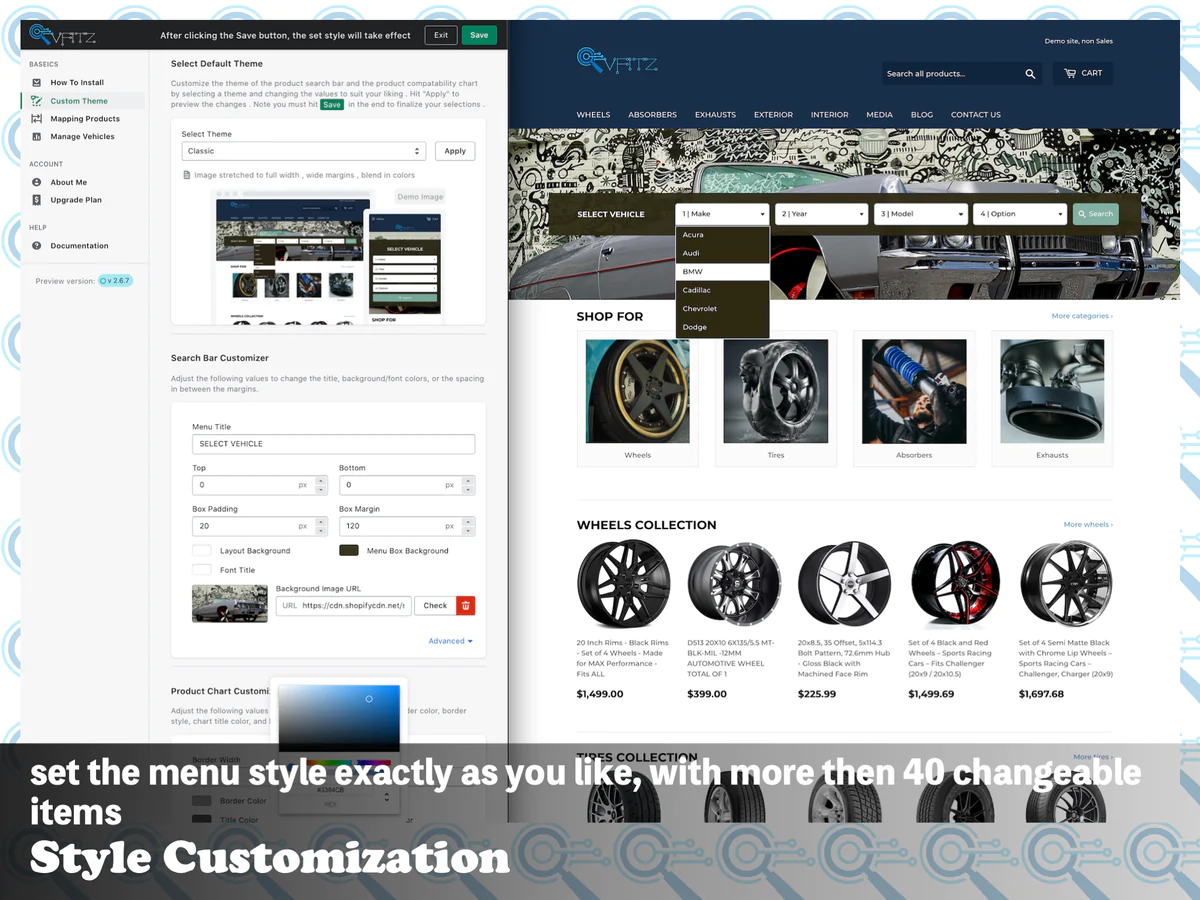Choose Chevrolet from the Make list
The height and width of the screenshot is (900, 1200).
click(722, 309)
